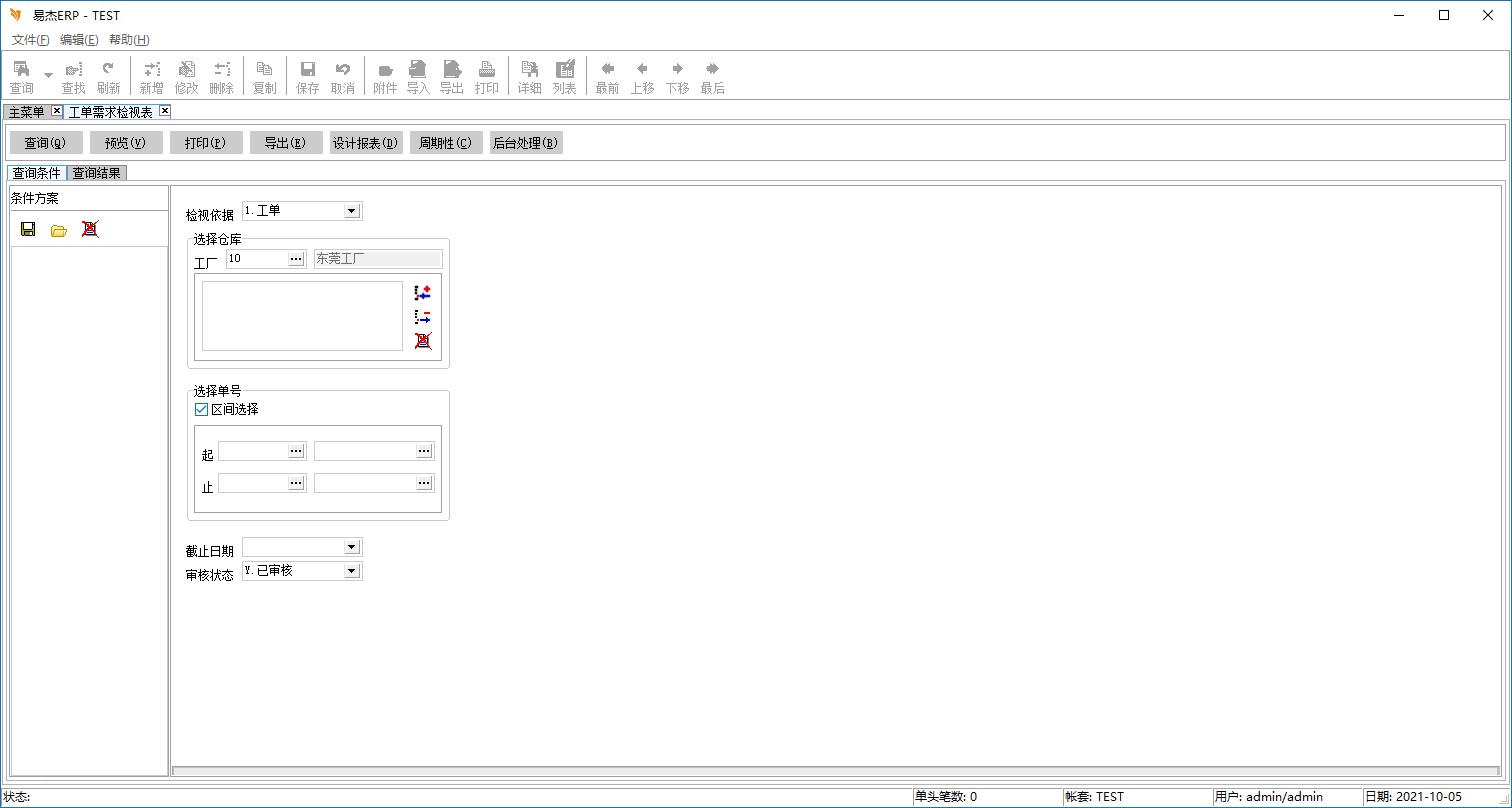Click the 查找 toolbar icon
The width and height of the screenshot is (1512, 808).
[73, 77]
